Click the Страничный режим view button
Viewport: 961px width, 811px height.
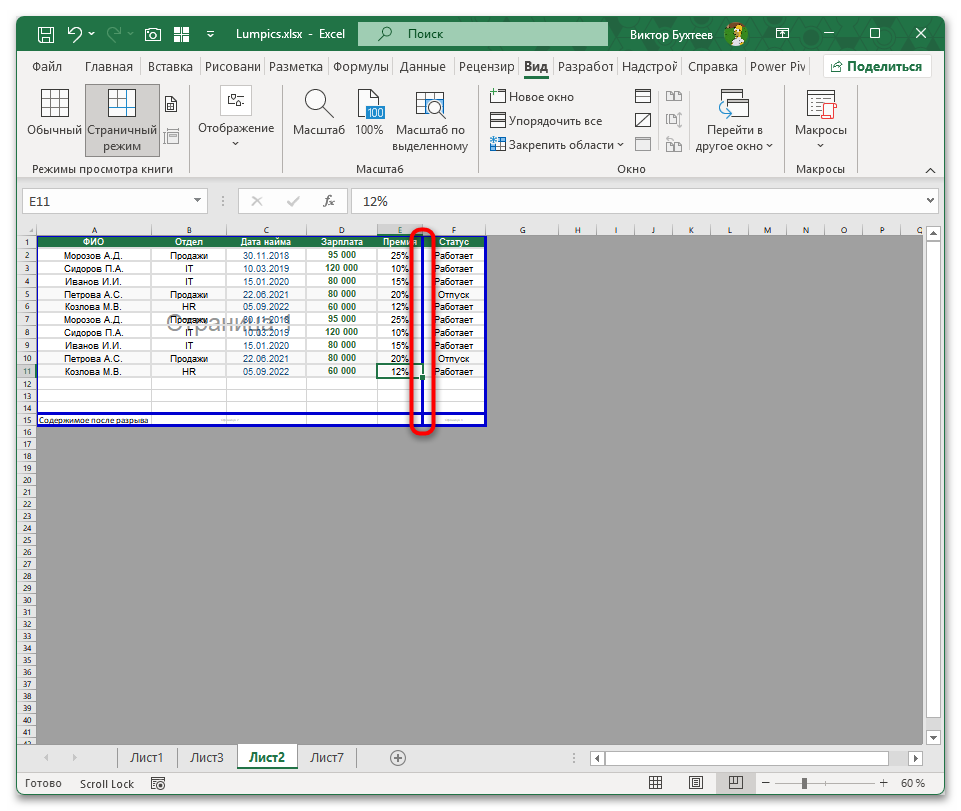click(x=121, y=120)
